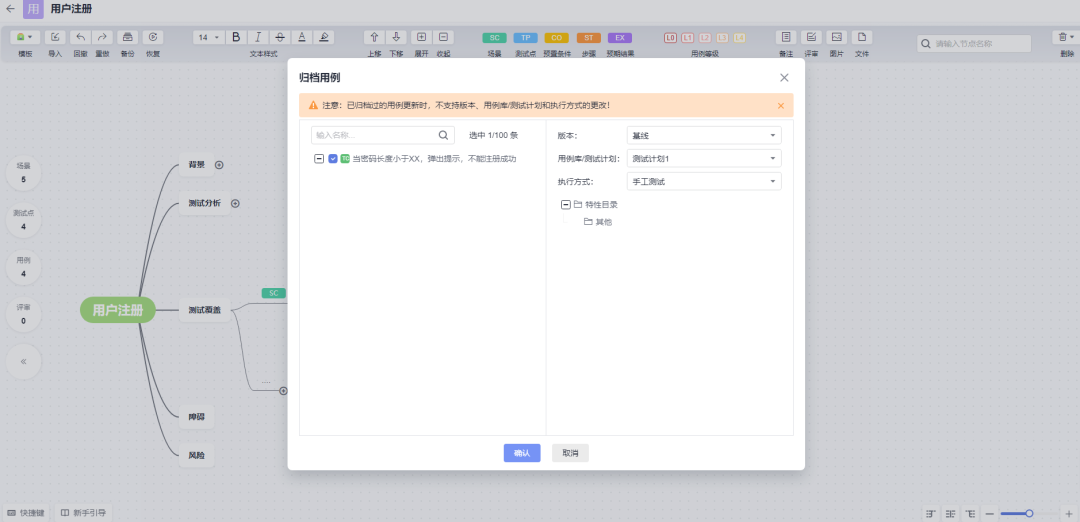Set case level to L1
Image resolution: width=1080 pixels, height=522 pixels.
pyautogui.click(x=687, y=38)
